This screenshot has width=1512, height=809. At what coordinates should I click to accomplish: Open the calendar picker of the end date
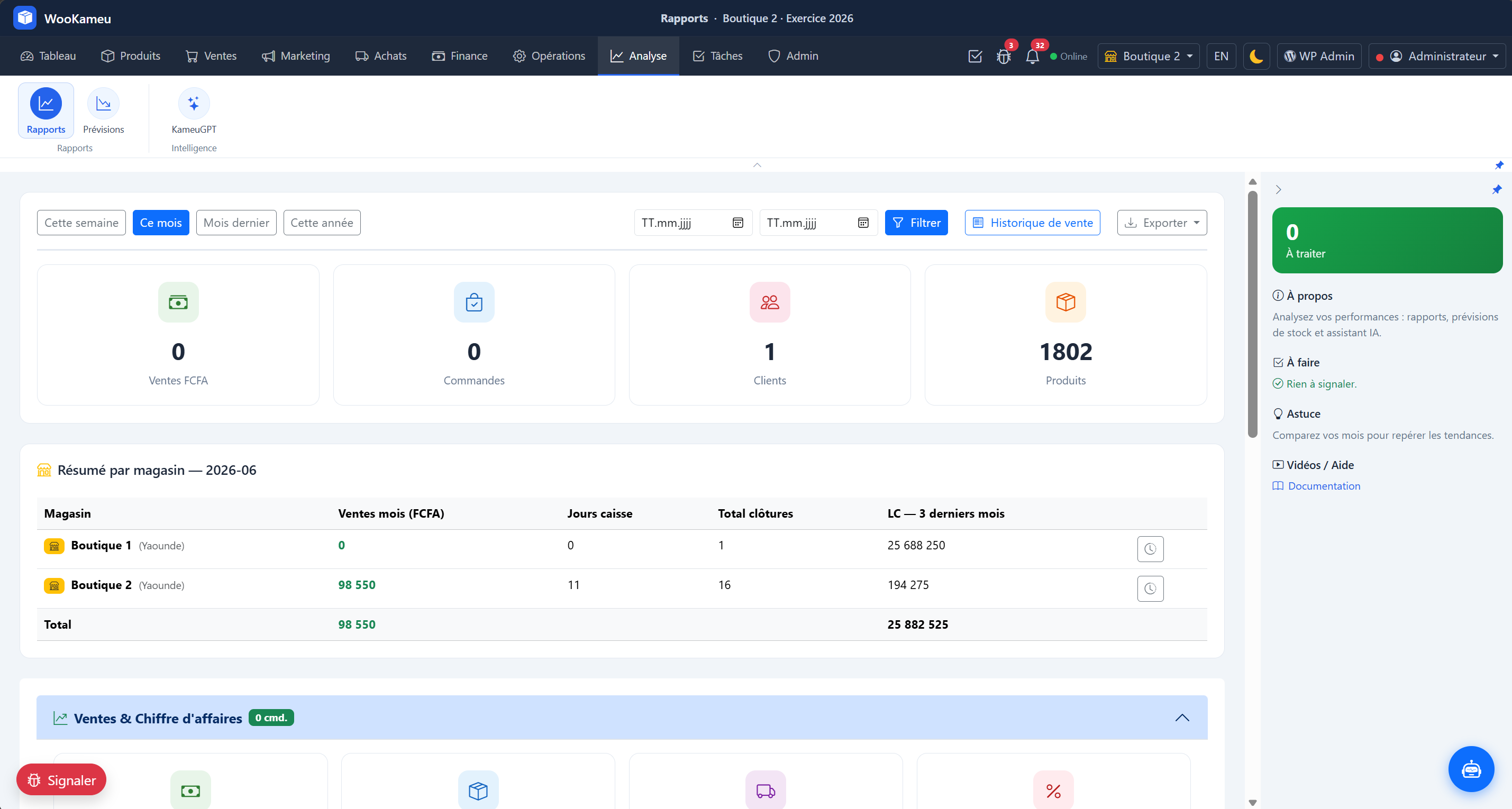tap(863, 223)
